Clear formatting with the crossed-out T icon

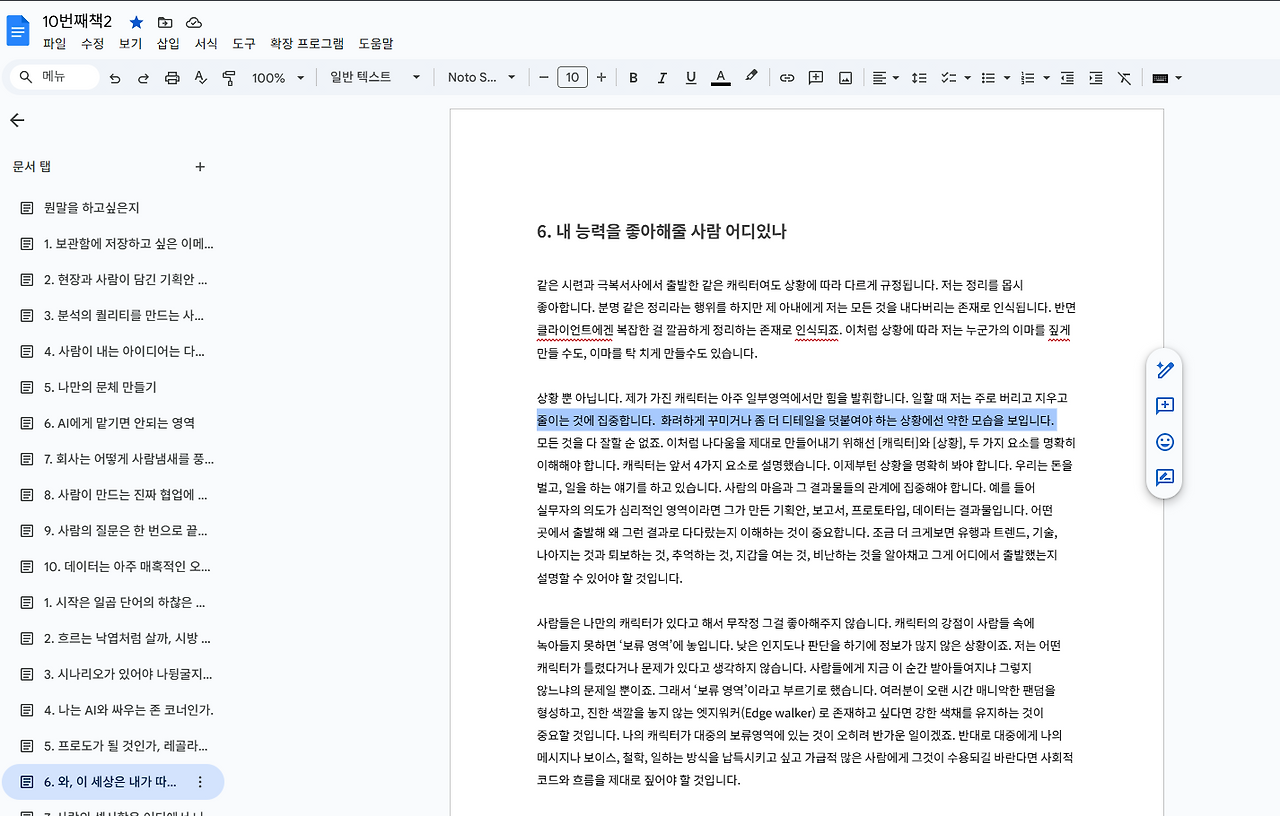[x=1124, y=78]
